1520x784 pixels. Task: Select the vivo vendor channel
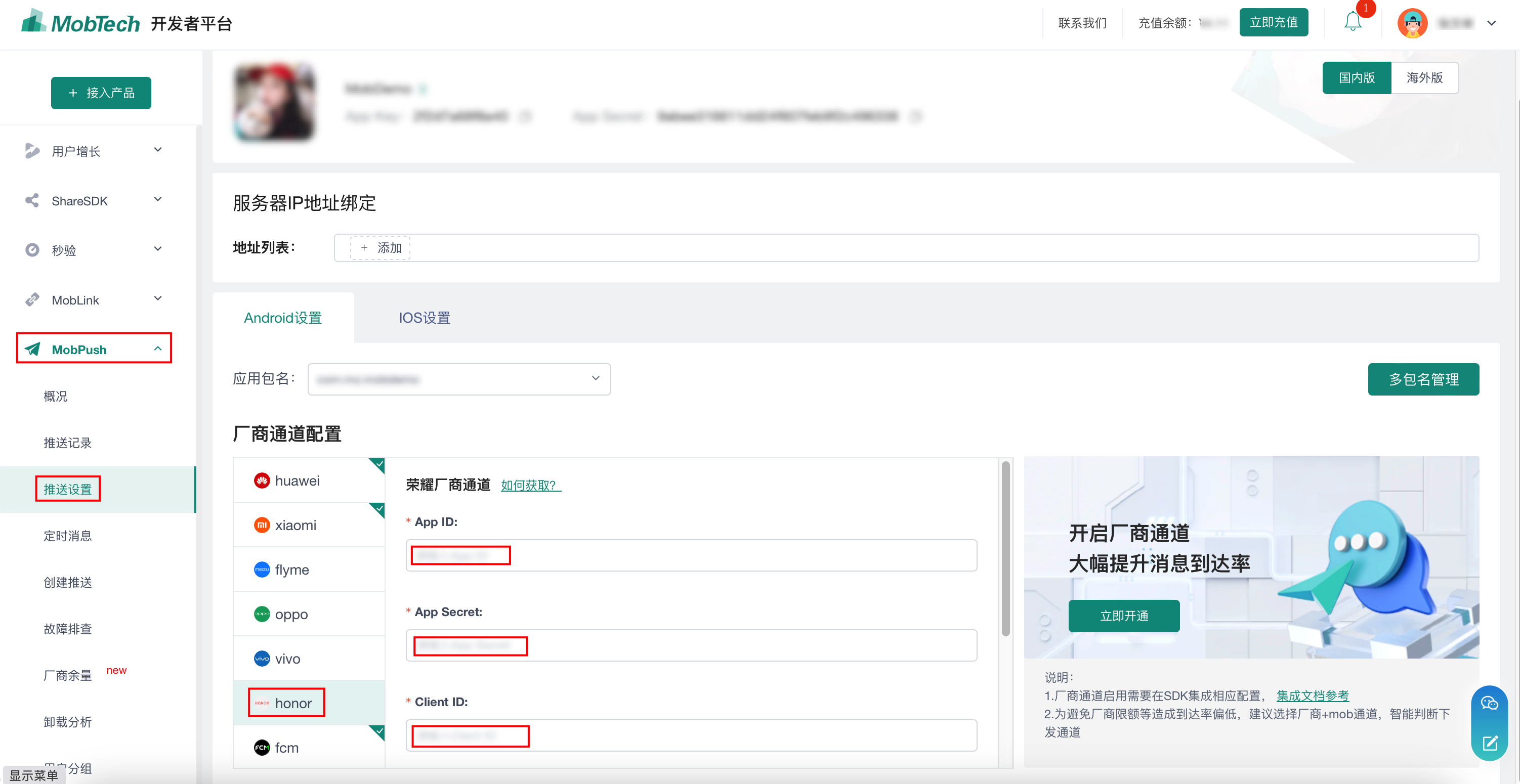[x=287, y=659]
